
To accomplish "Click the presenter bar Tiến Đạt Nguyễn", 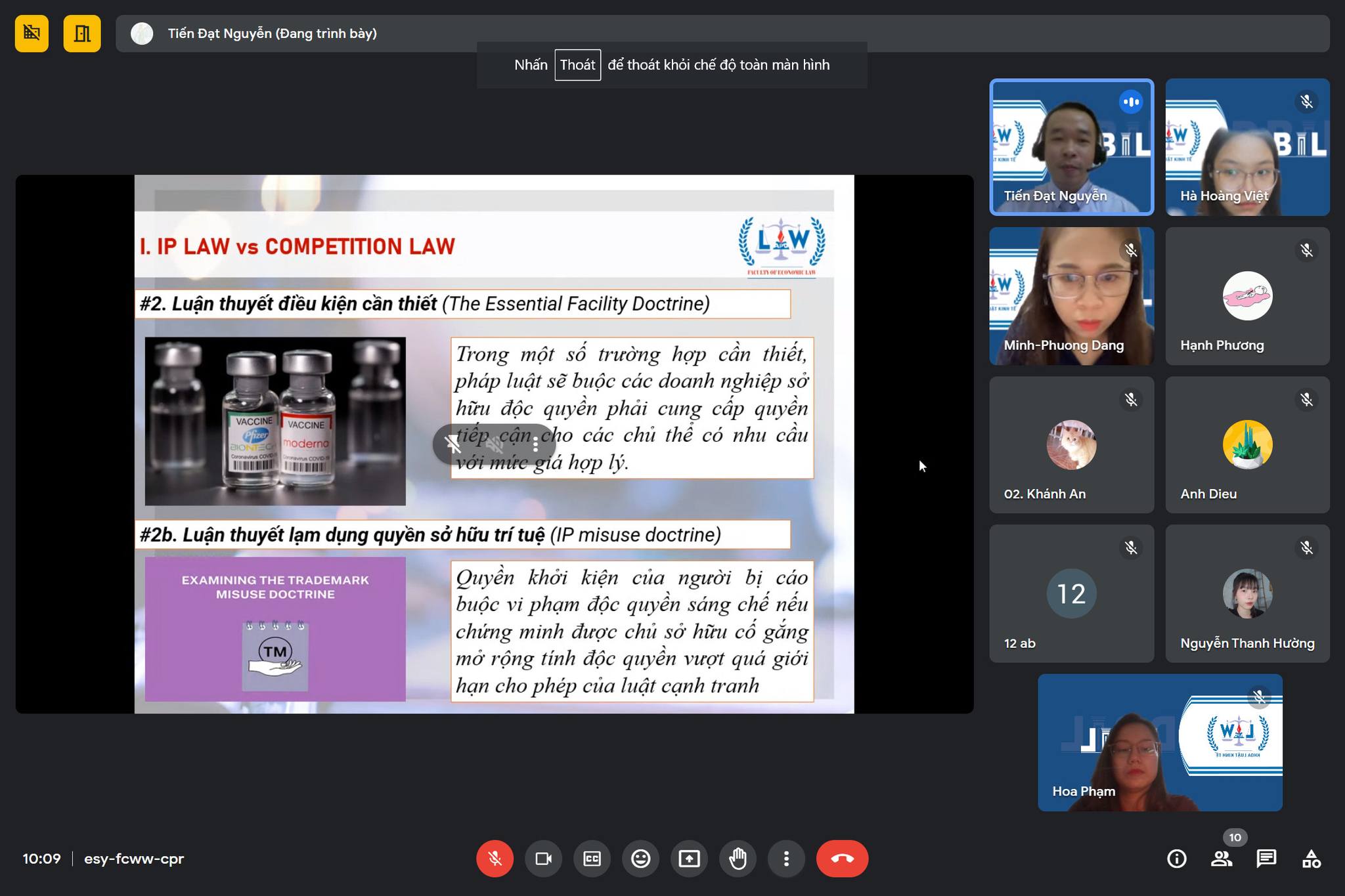I will (x=272, y=33).
